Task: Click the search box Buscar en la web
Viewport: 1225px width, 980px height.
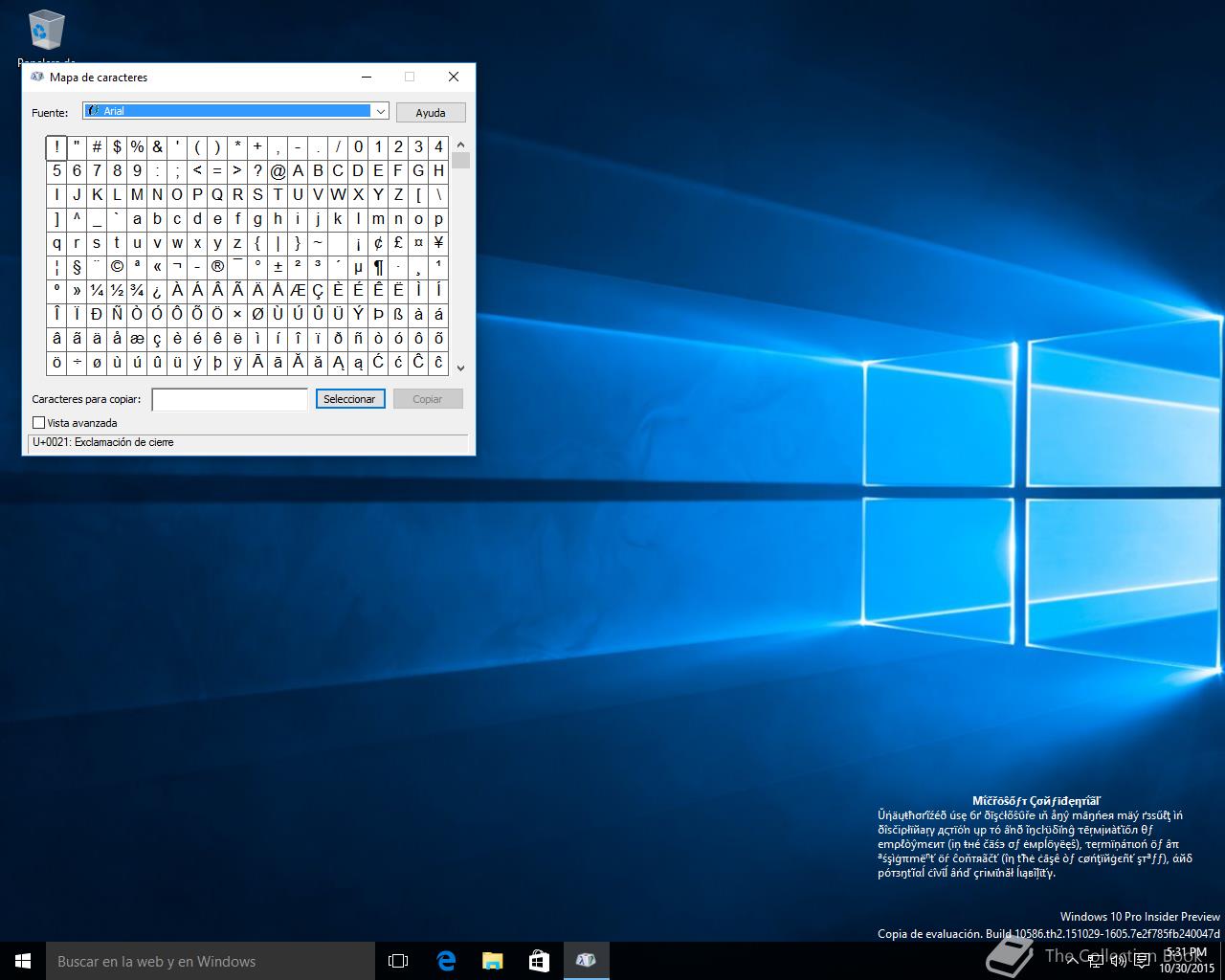Action: point(211,961)
